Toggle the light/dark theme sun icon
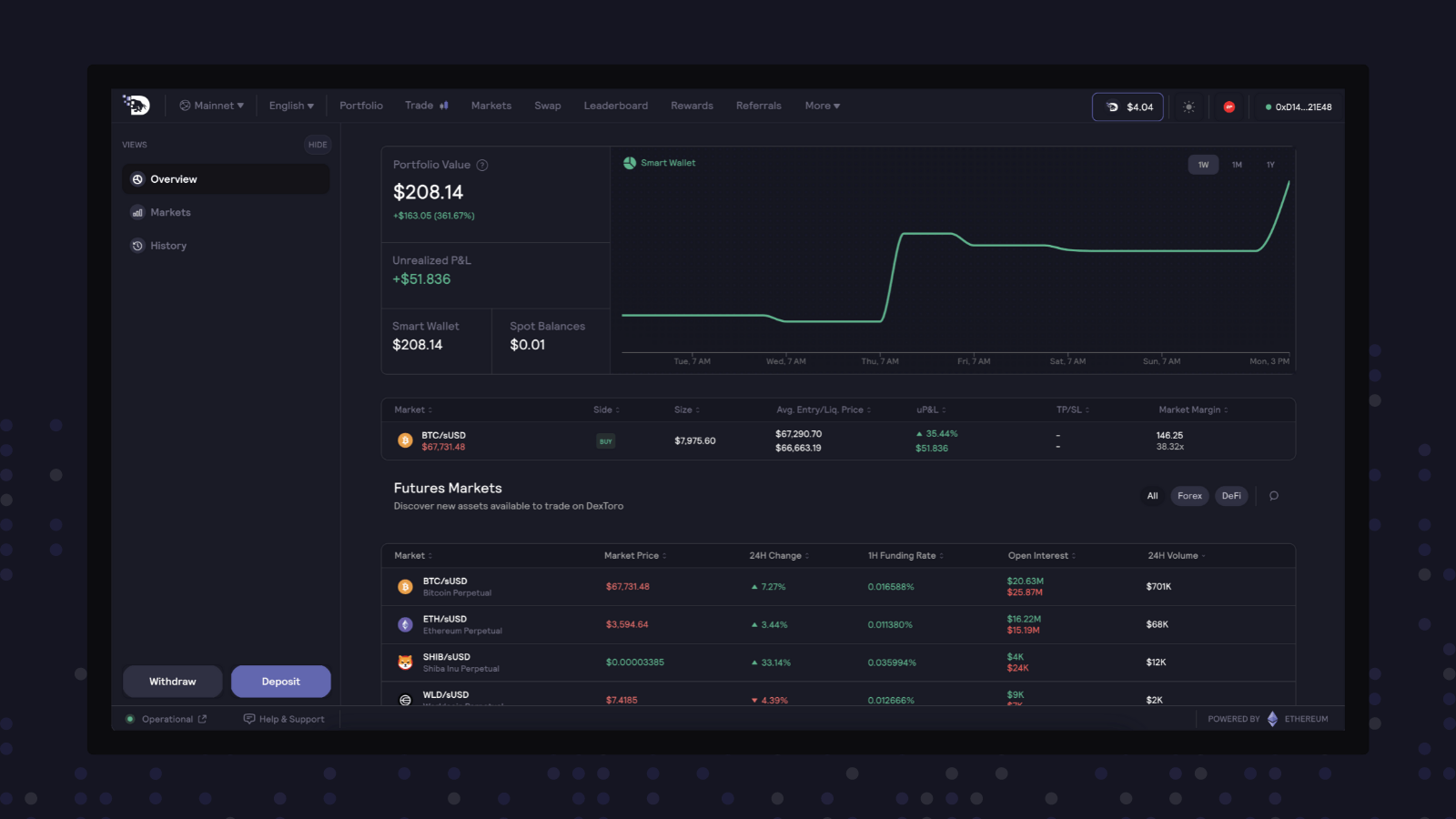Screen dimensions: 1456x819 click(x=1188, y=106)
